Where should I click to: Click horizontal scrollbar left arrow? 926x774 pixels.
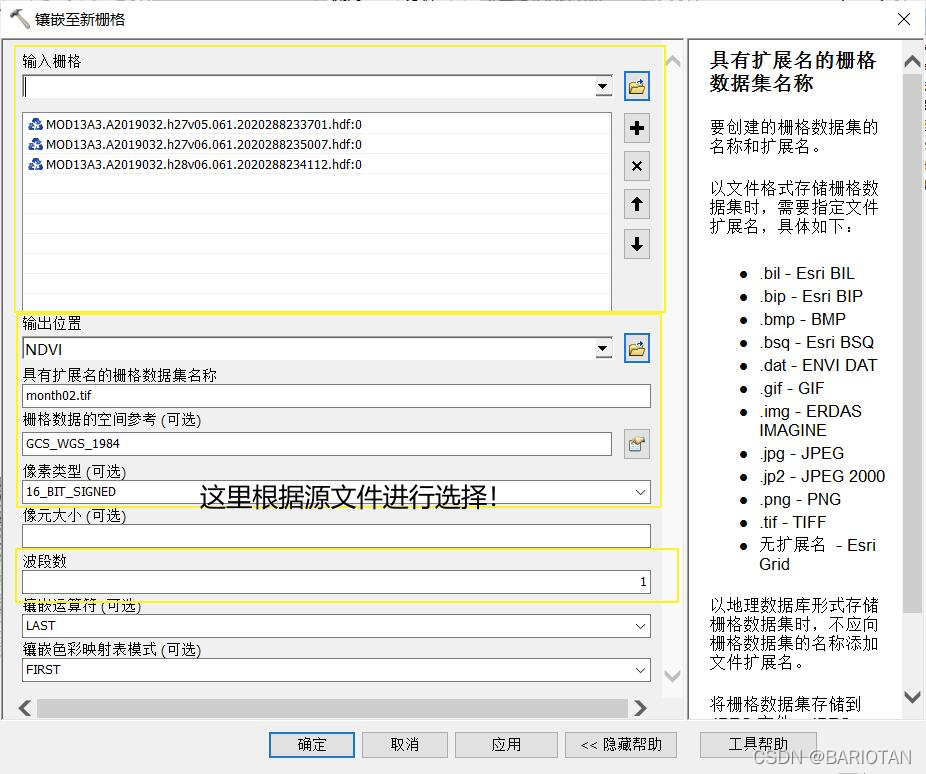[x=25, y=708]
